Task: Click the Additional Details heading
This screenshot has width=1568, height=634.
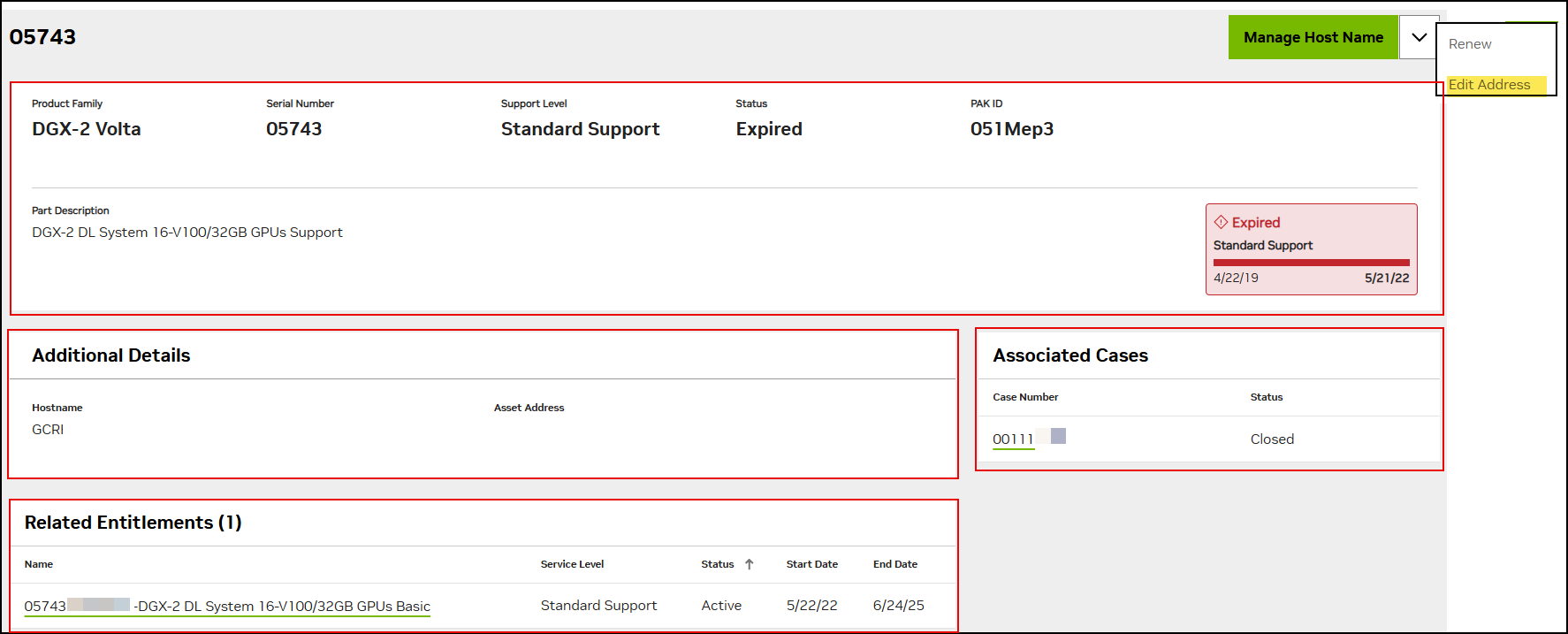Action: pyautogui.click(x=111, y=355)
